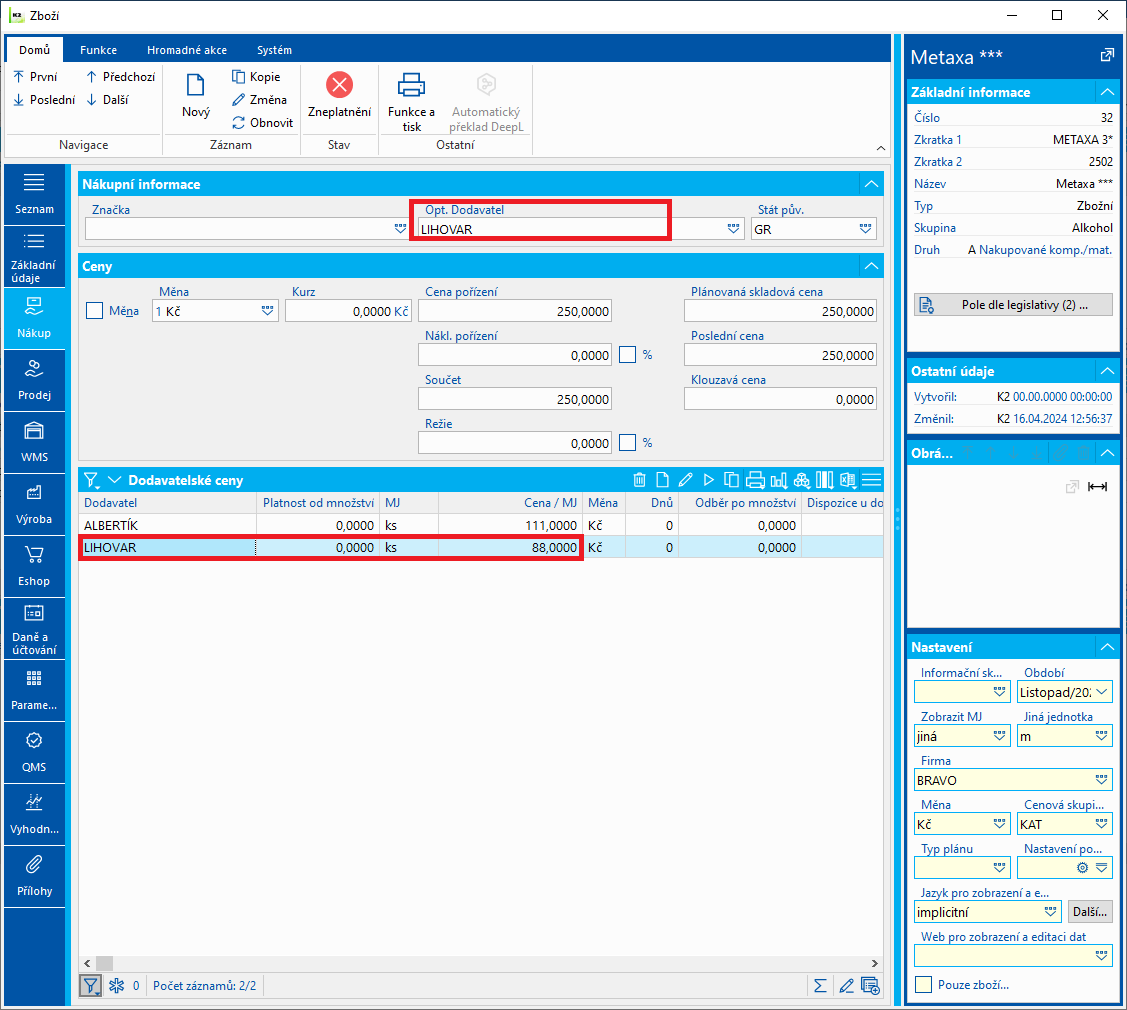This screenshot has height=1010, width=1127.
Task: Tick the Měna checkbox in Ceny
Action: pyautogui.click(x=94, y=311)
